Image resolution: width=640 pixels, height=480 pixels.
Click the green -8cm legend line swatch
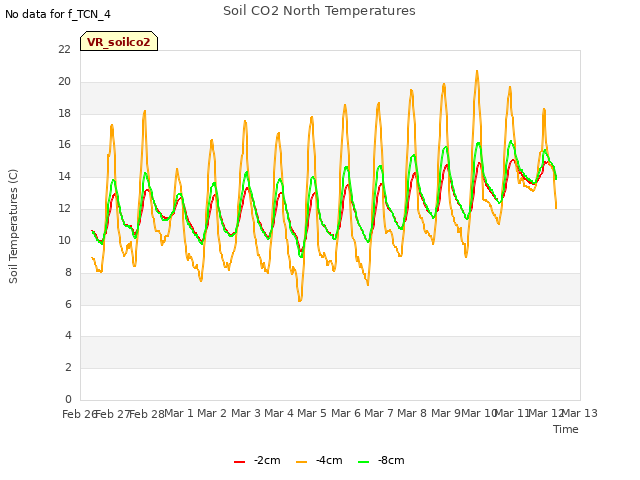[x=363, y=462]
